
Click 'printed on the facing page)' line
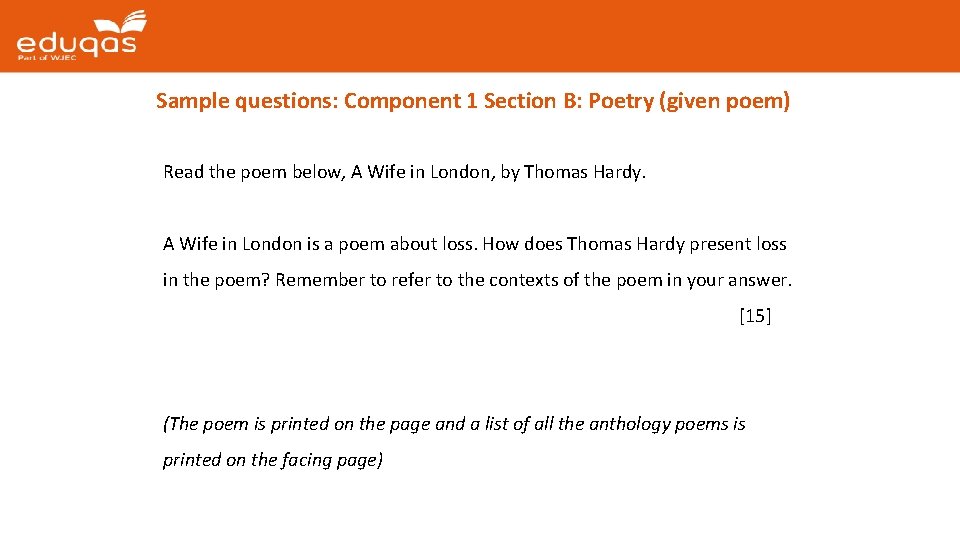pyautogui.click(x=273, y=460)
